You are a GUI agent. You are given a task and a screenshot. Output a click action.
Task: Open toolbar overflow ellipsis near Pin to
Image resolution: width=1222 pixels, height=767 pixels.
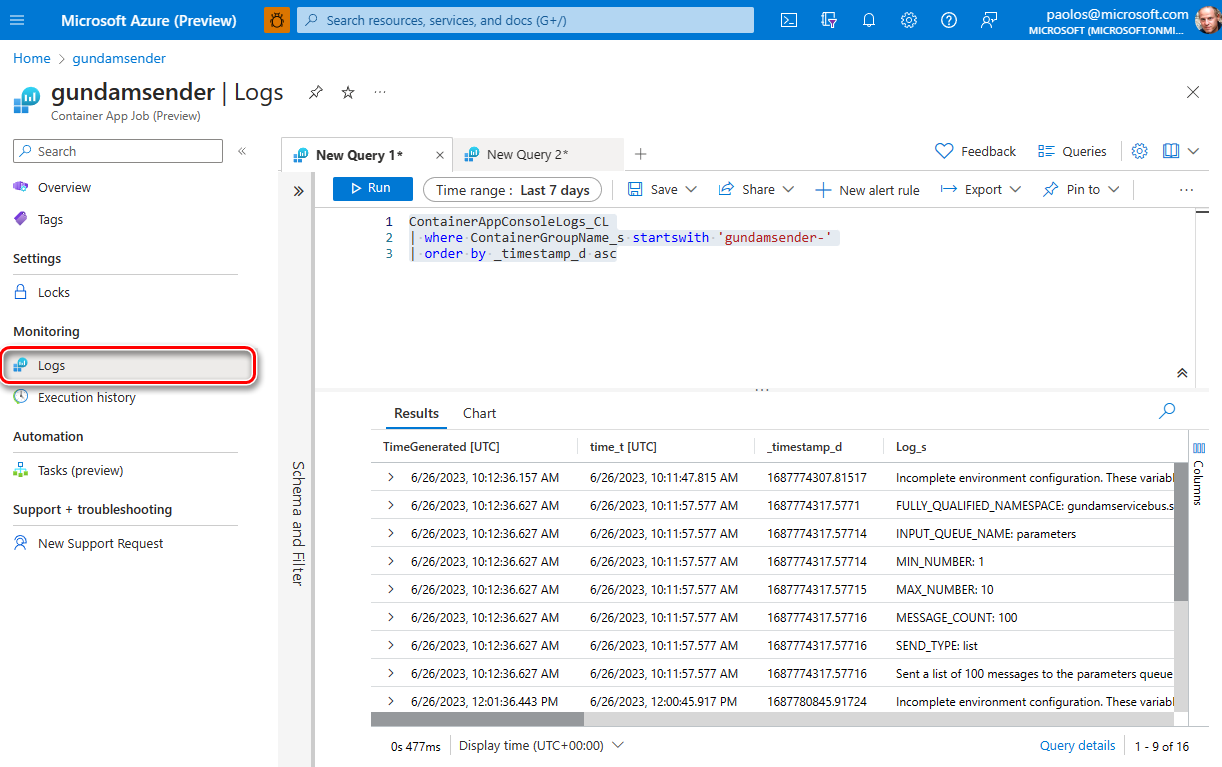(1187, 190)
